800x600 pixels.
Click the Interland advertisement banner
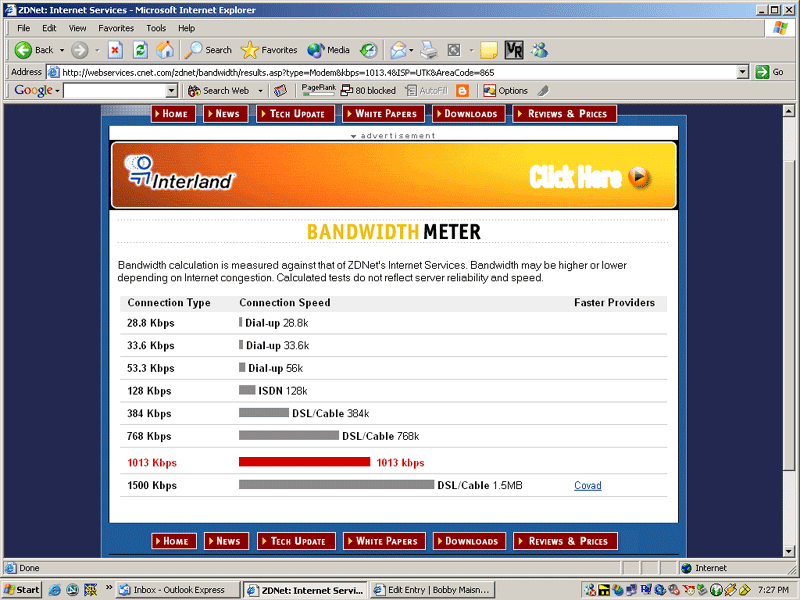click(x=393, y=175)
